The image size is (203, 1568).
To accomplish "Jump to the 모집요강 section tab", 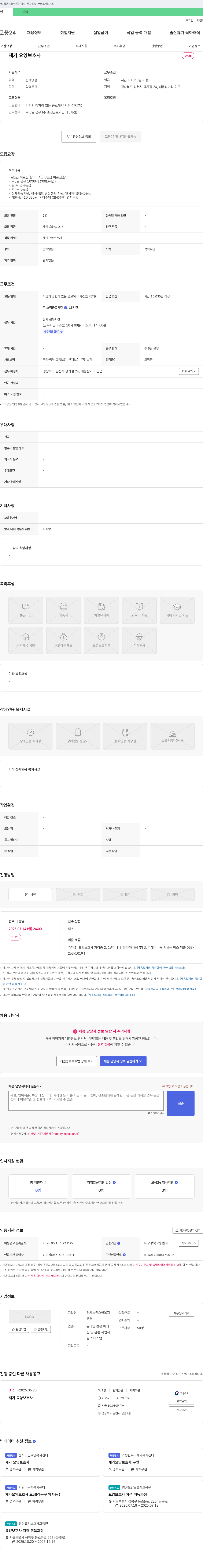I will 6,46.
